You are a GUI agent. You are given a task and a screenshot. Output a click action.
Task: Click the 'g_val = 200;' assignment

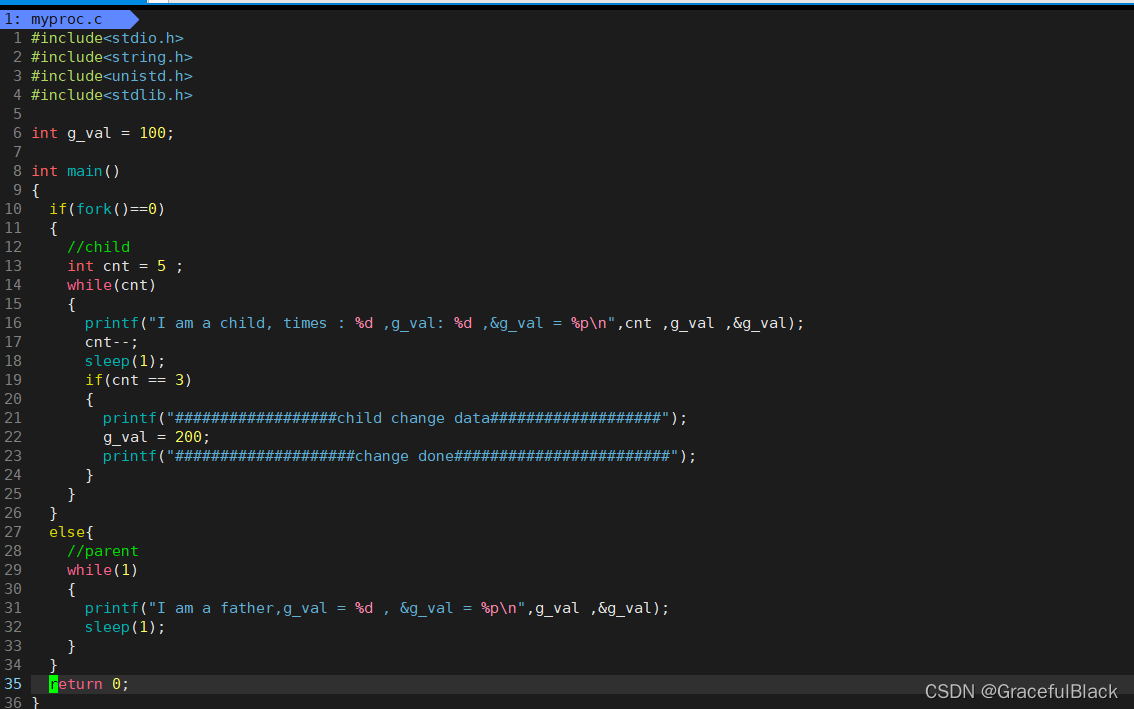(156, 437)
